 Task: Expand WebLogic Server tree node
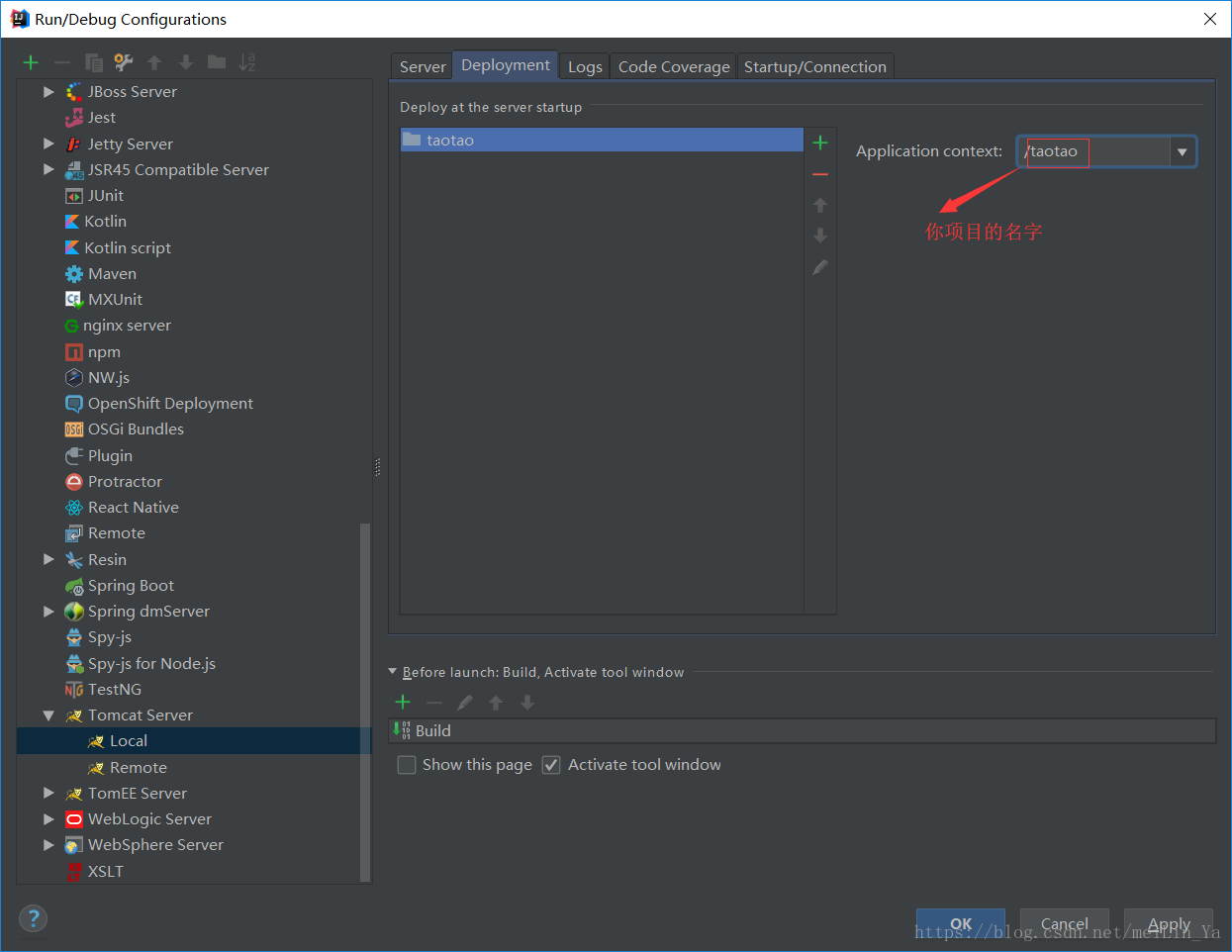[x=48, y=819]
